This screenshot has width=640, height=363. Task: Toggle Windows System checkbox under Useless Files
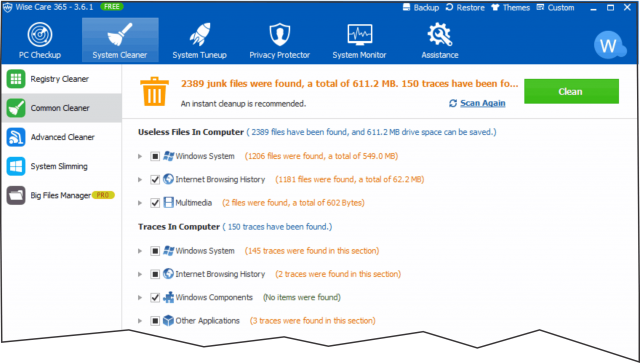155,156
